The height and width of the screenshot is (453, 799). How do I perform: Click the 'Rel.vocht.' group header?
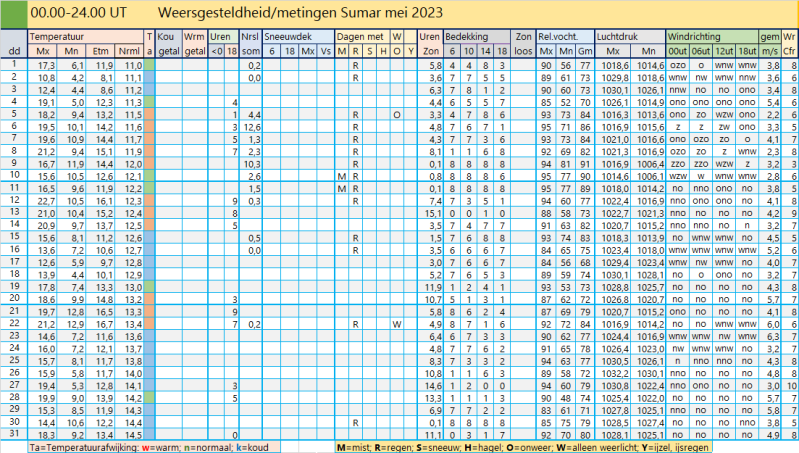coord(566,37)
